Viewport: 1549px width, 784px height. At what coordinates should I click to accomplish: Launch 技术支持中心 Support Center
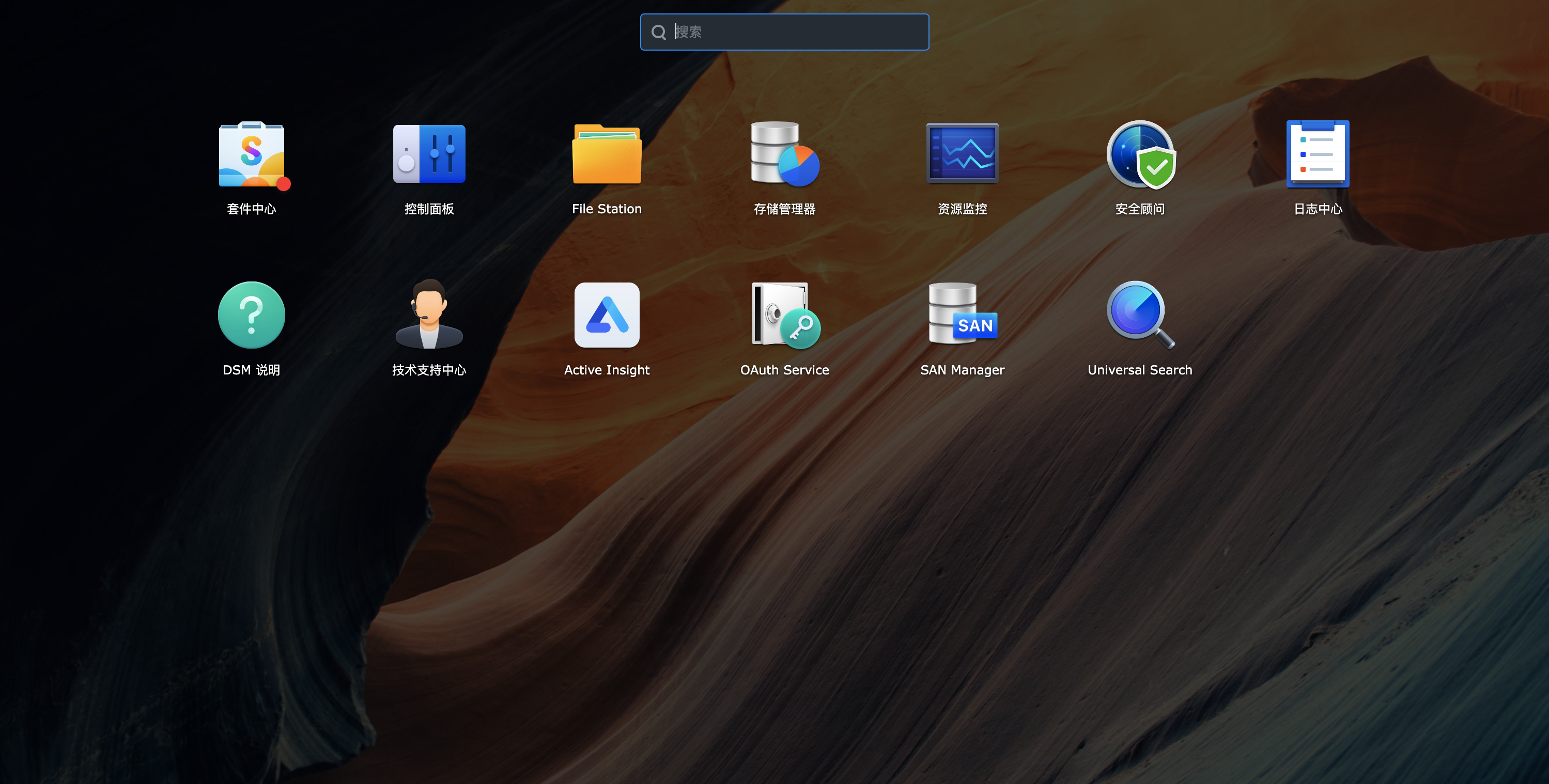coord(429,315)
